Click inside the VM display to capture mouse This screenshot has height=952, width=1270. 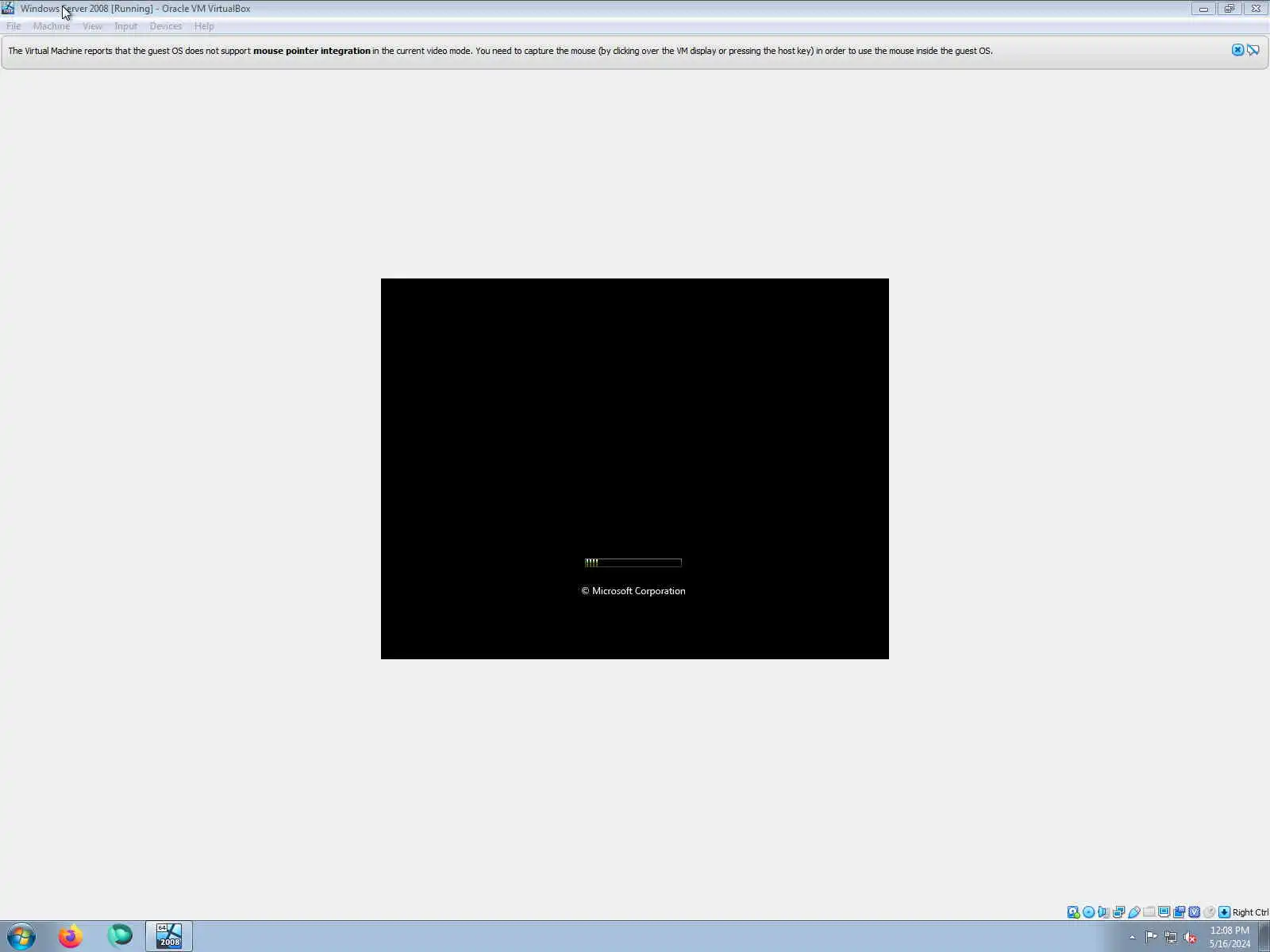(x=635, y=468)
